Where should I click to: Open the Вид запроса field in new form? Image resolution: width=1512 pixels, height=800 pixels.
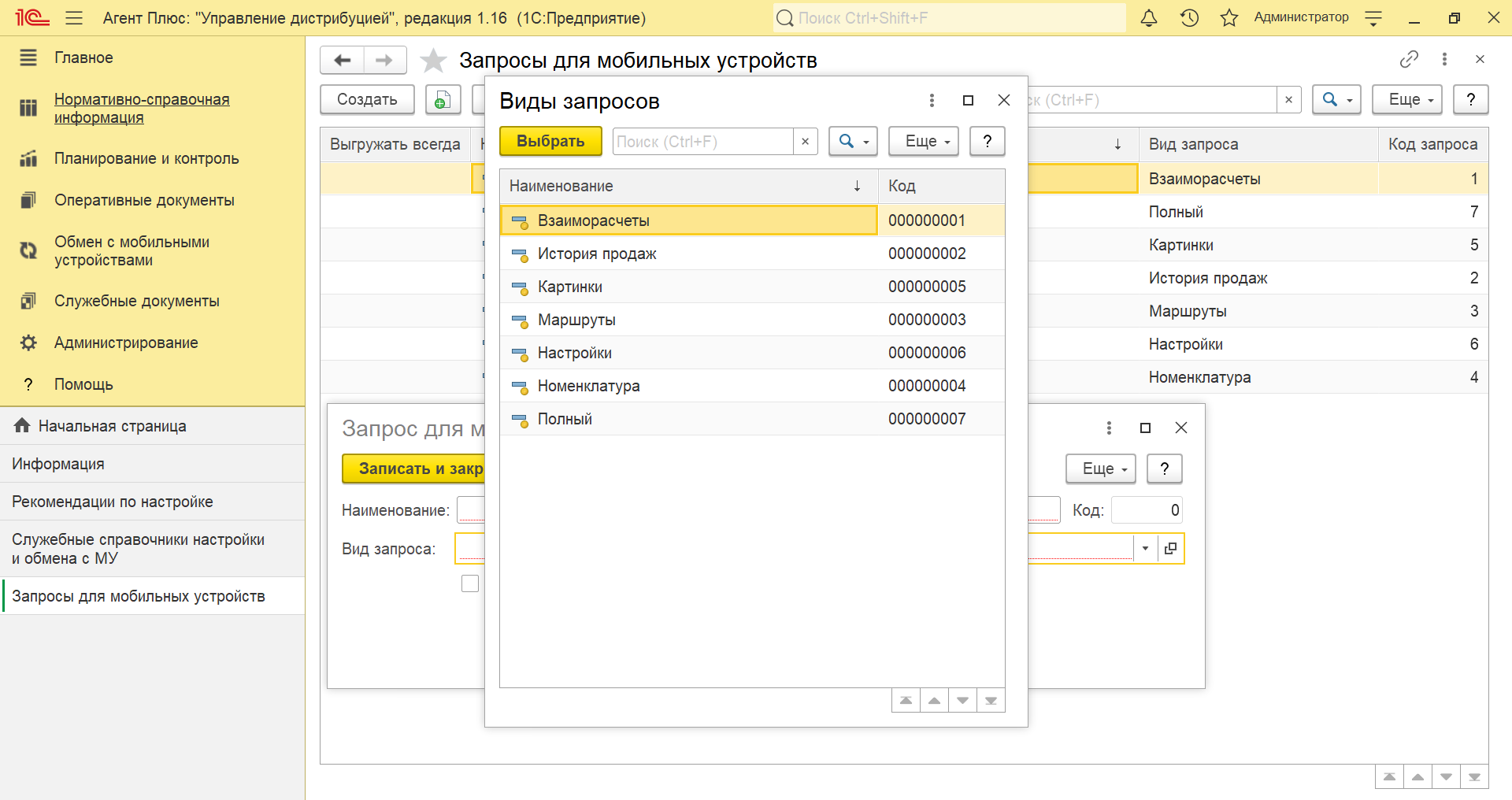[1171, 549]
